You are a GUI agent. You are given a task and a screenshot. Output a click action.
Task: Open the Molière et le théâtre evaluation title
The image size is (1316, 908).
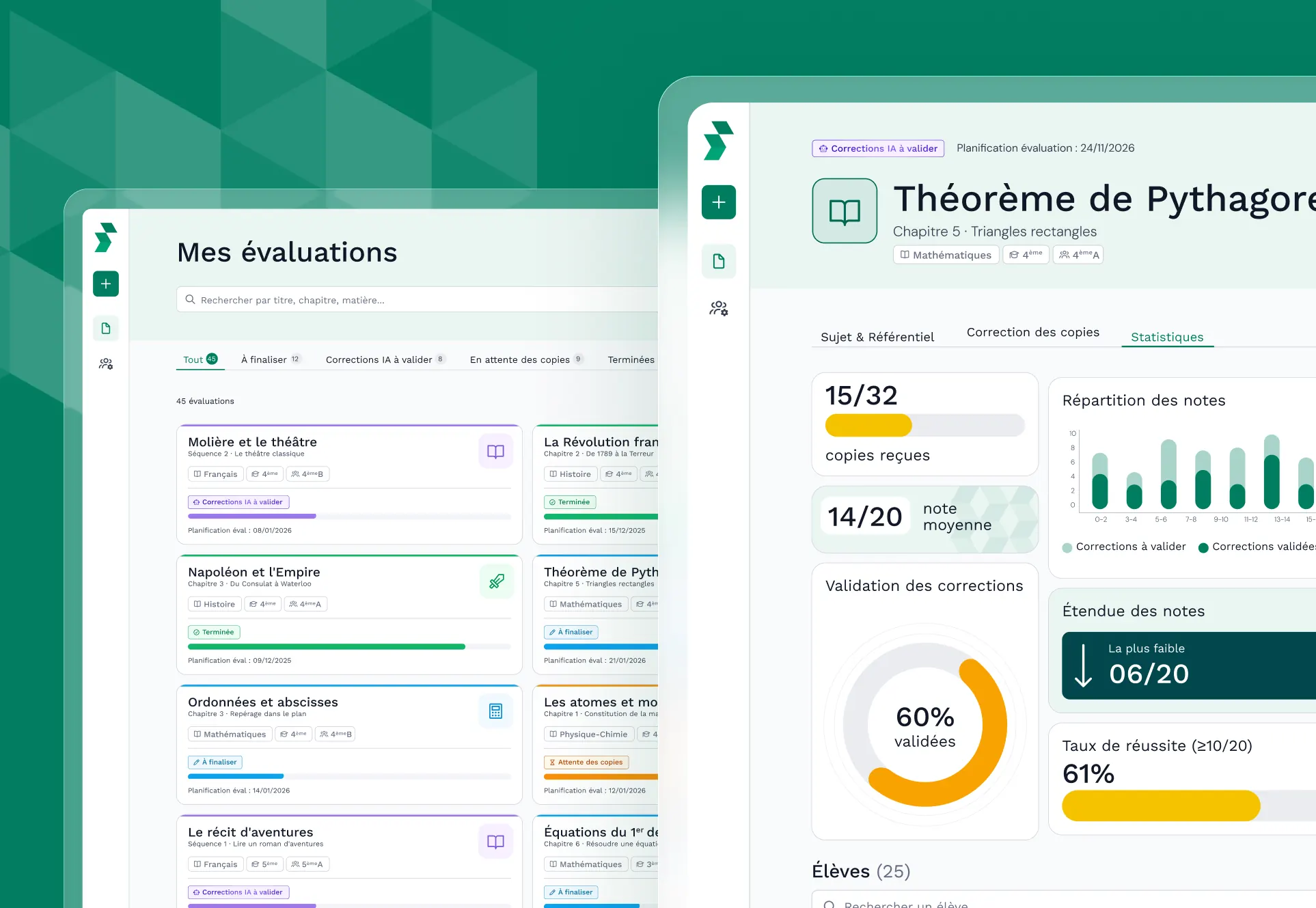[252, 442]
